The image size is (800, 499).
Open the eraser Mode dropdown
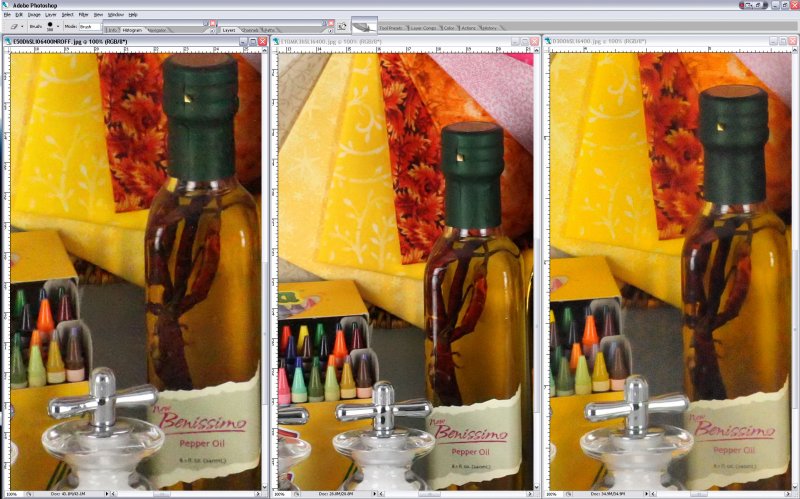click(x=90, y=27)
